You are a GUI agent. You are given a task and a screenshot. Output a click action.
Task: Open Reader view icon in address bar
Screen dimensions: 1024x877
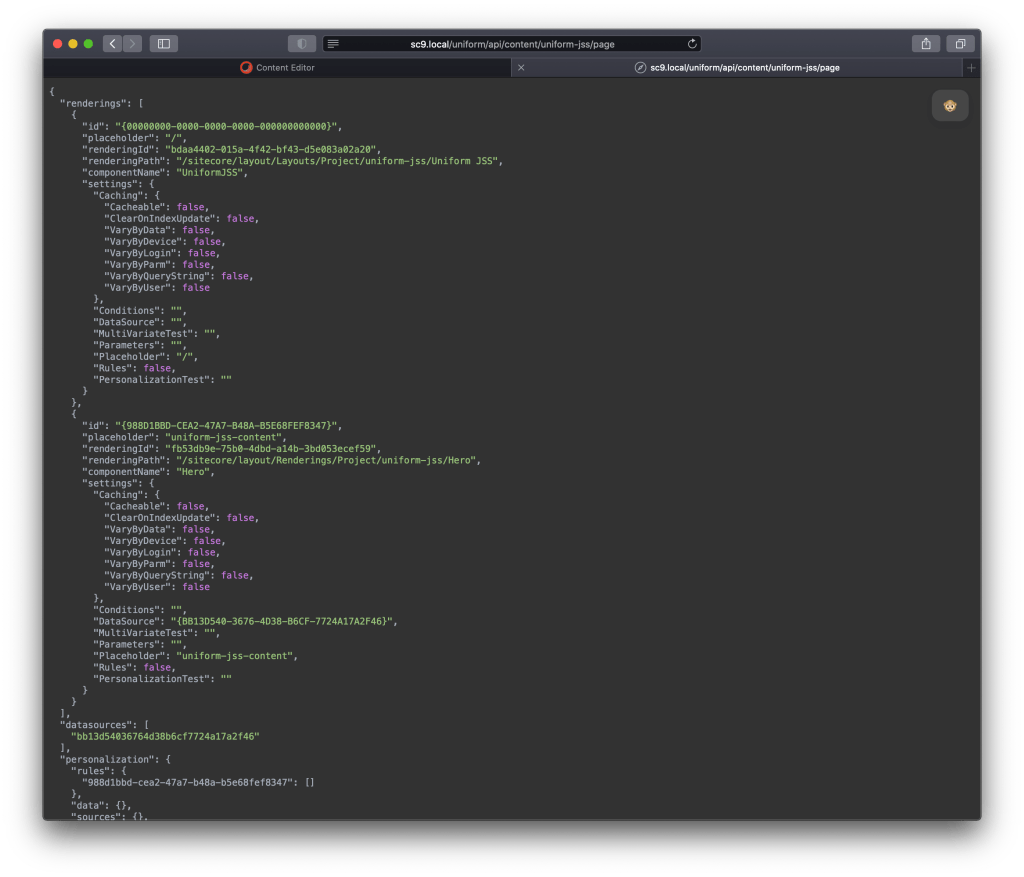(x=333, y=44)
